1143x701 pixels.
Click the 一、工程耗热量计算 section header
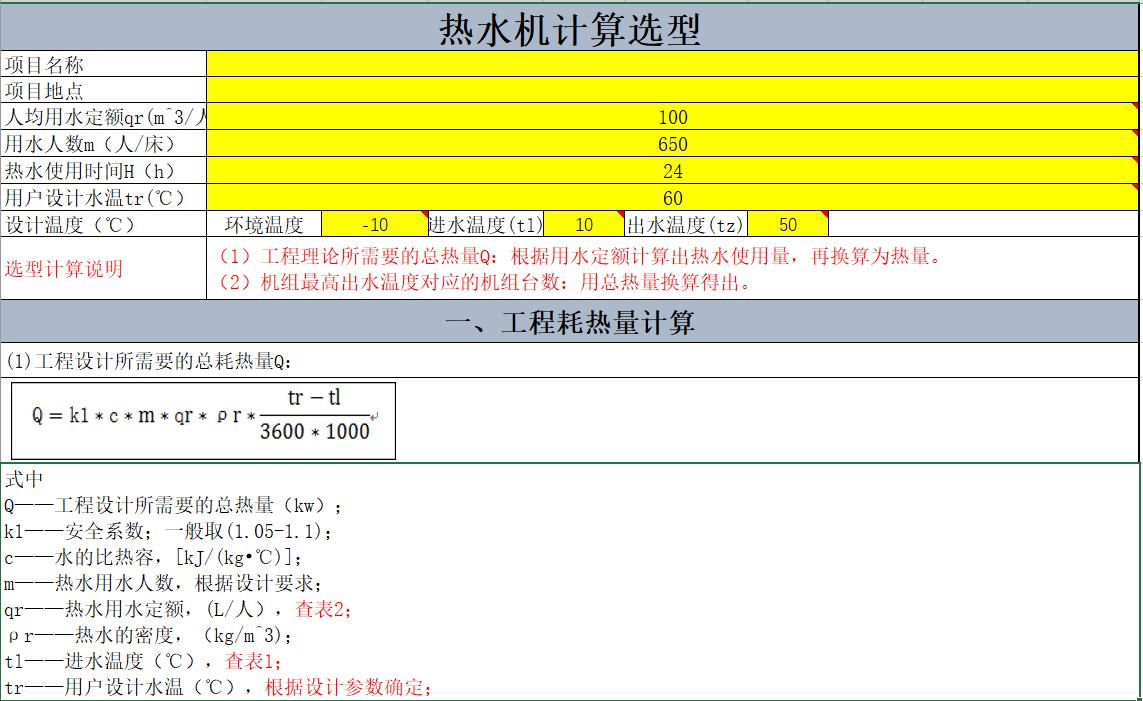571,323
